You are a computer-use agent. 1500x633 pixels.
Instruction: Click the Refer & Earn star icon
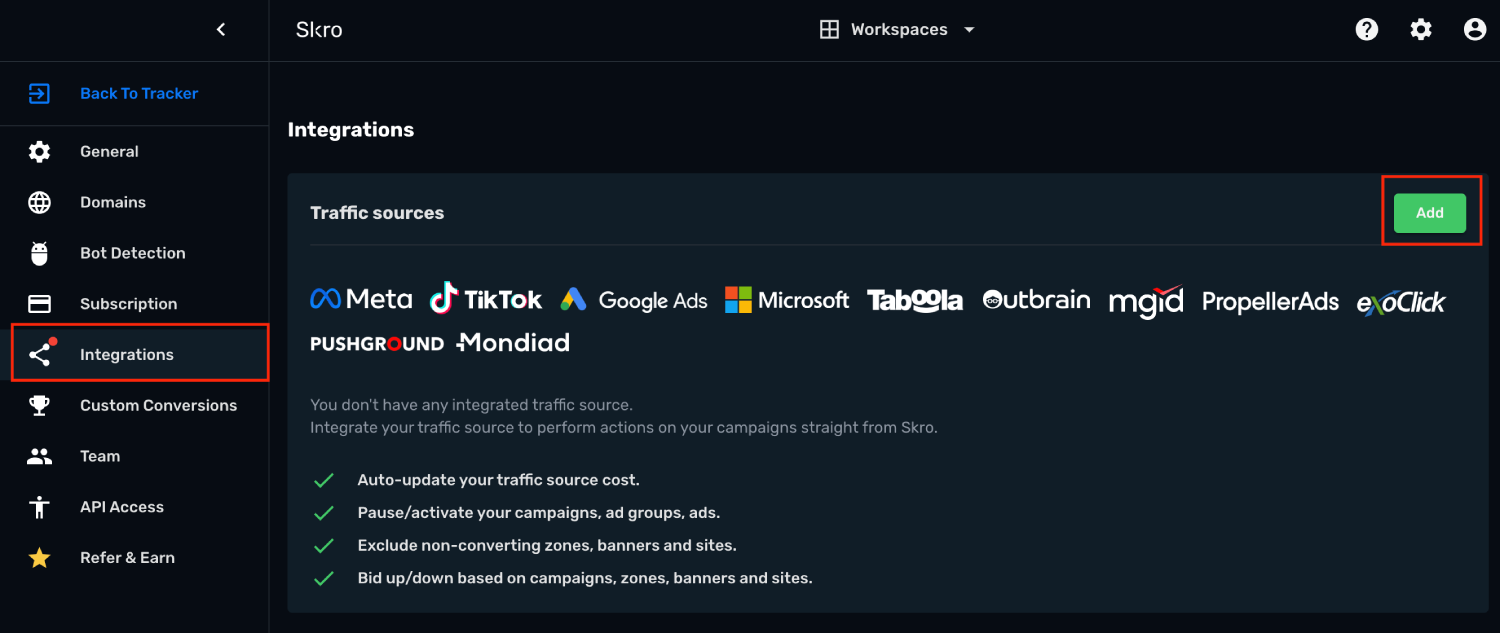[x=39, y=558]
